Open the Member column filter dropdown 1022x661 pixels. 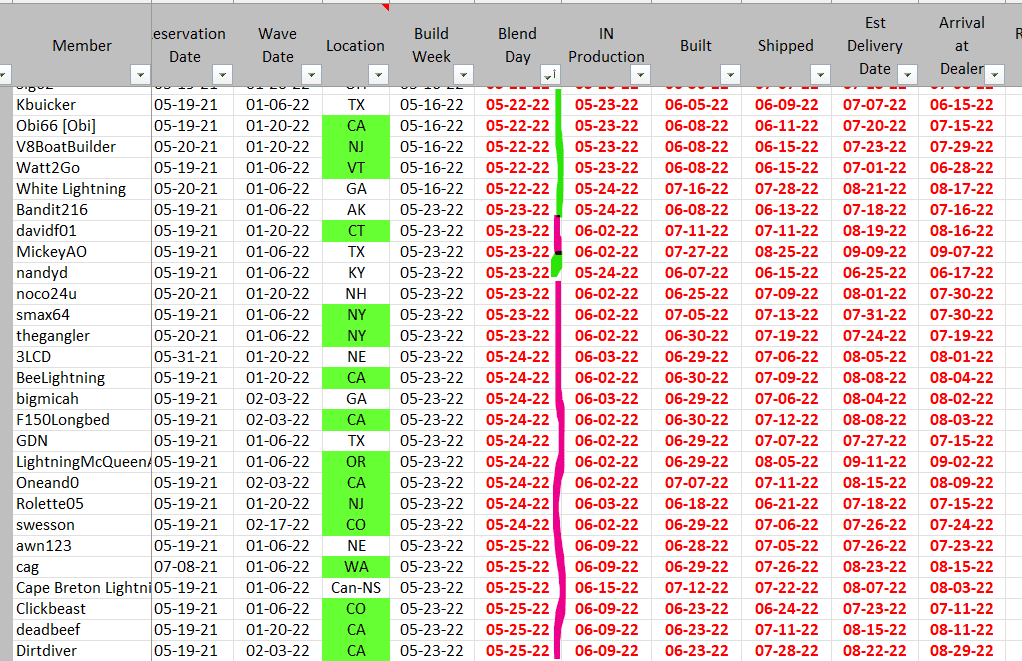(x=140, y=75)
